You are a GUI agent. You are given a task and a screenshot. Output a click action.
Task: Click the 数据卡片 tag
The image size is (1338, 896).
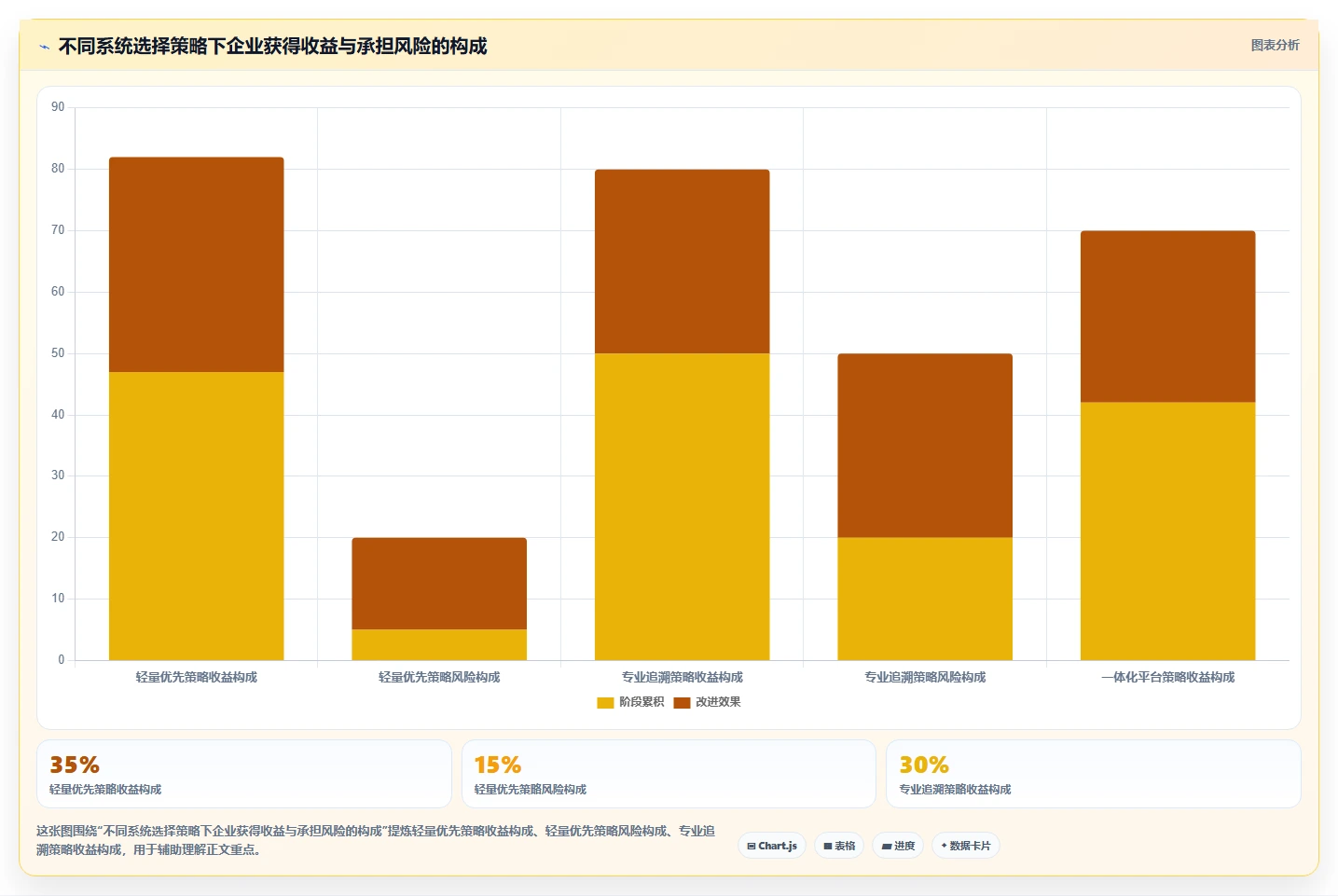click(x=966, y=846)
